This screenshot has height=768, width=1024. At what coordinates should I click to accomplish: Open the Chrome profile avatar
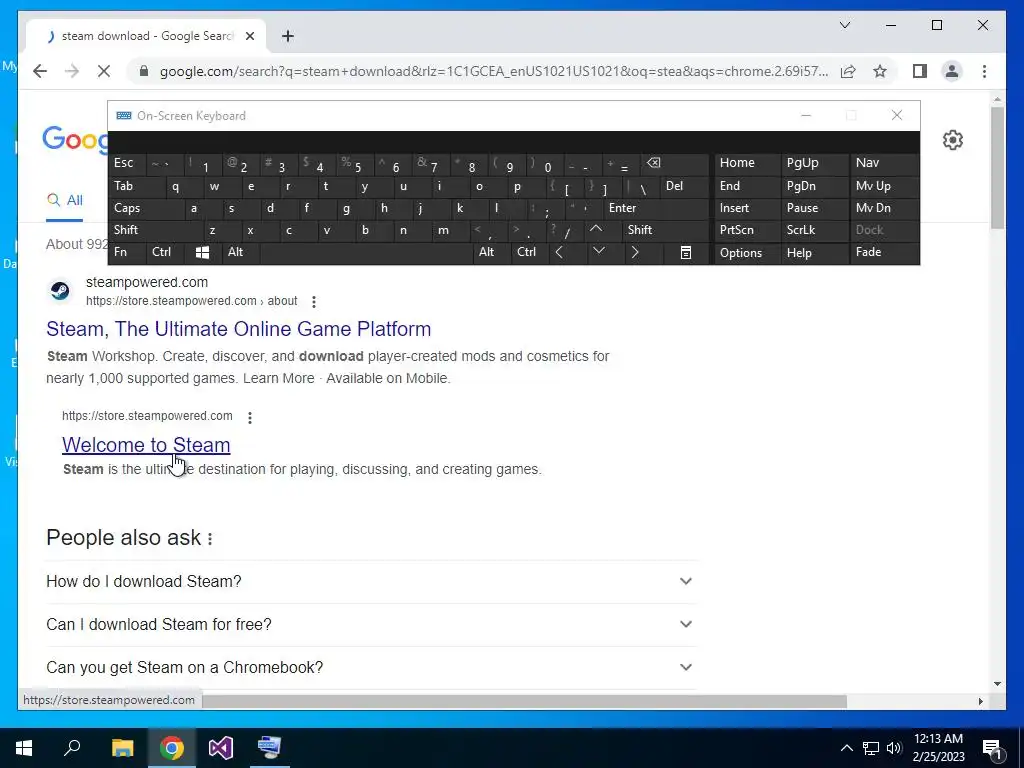click(952, 71)
